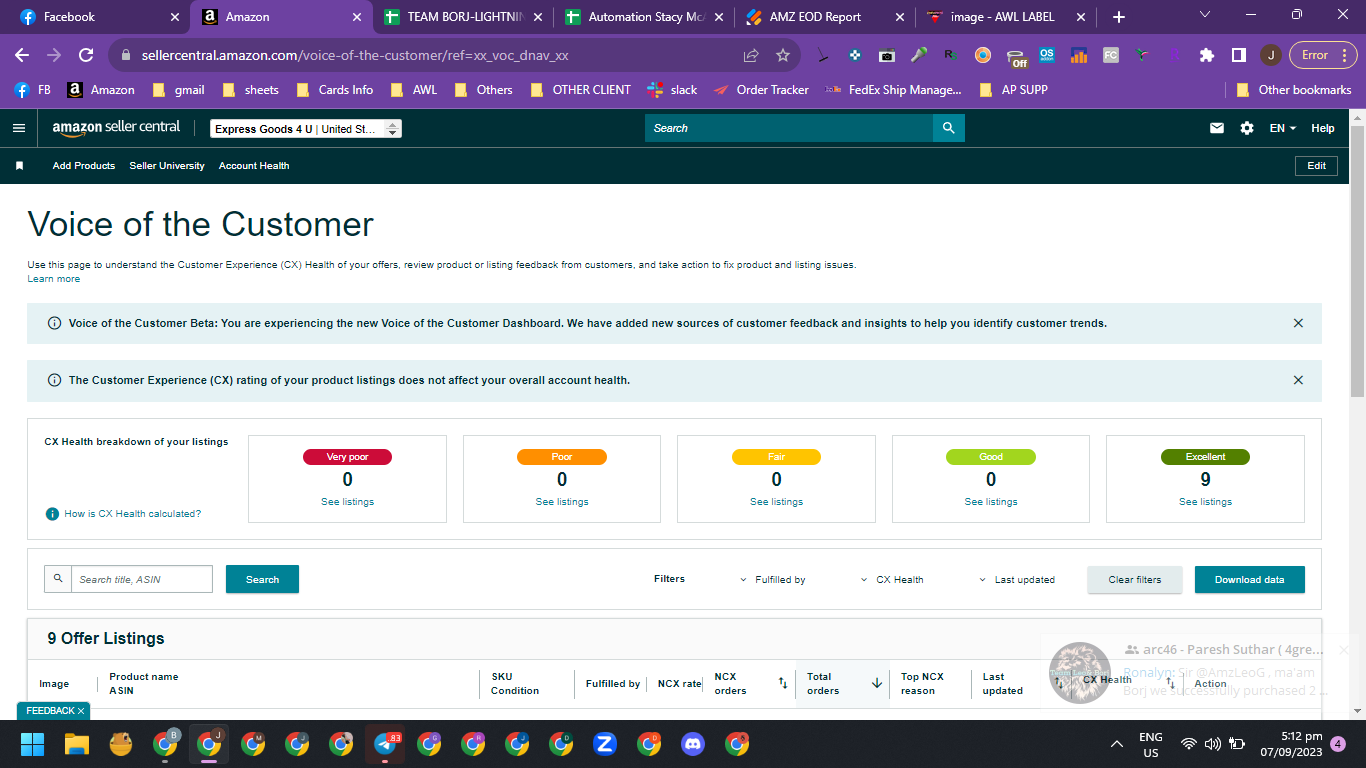The image size is (1366, 768).
Task: Click the Edit button in the navigation bar
Action: [1316, 166]
